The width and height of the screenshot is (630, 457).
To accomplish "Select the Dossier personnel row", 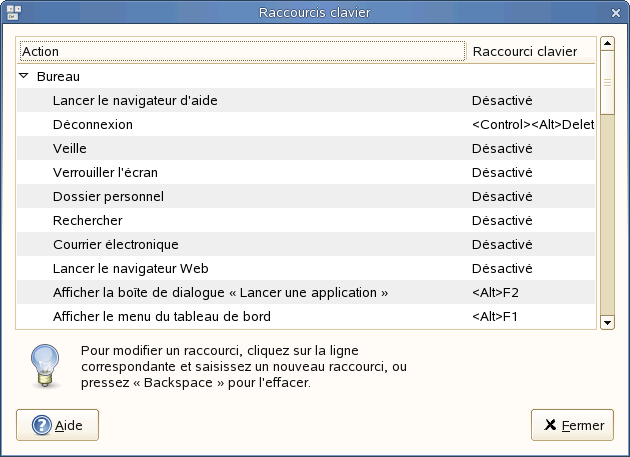I will coord(108,196).
